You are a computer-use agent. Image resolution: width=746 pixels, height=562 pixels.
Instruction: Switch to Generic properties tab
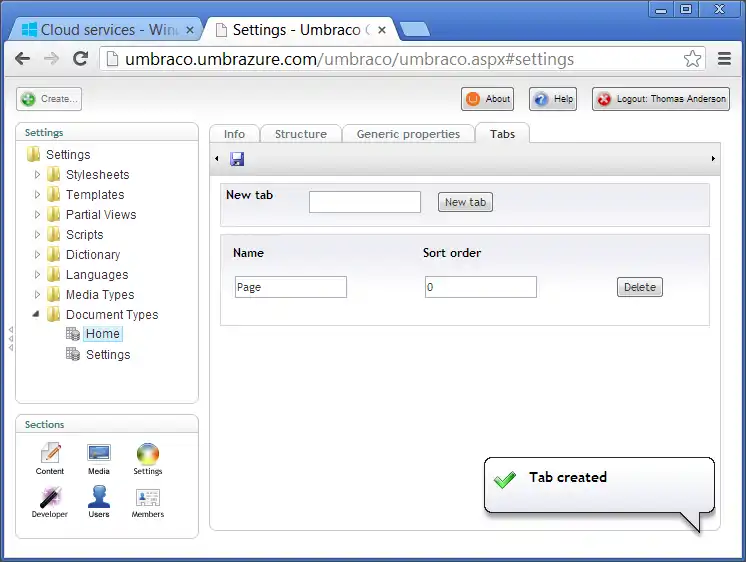tap(408, 134)
